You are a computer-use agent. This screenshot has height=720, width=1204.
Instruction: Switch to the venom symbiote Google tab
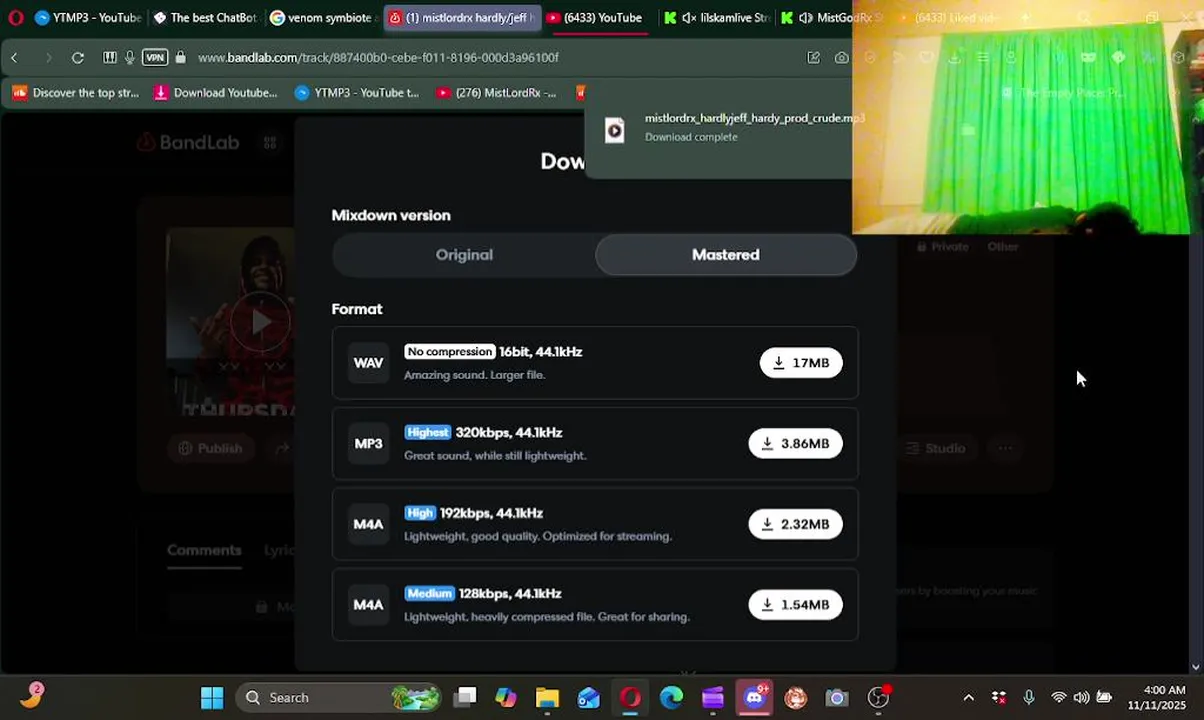[322, 18]
